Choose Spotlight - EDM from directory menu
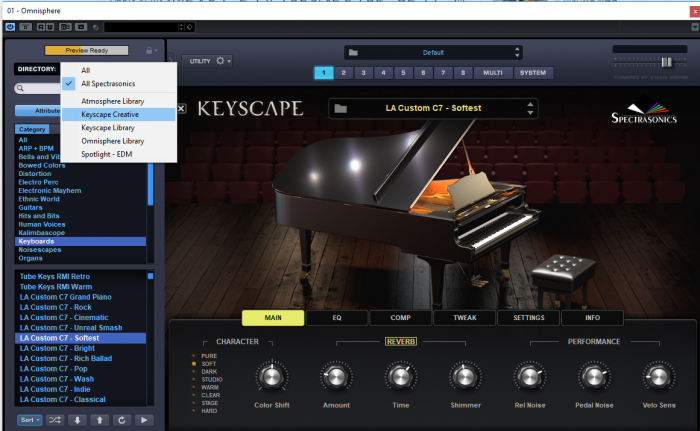This screenshot has height=431, width=700. 119,154
